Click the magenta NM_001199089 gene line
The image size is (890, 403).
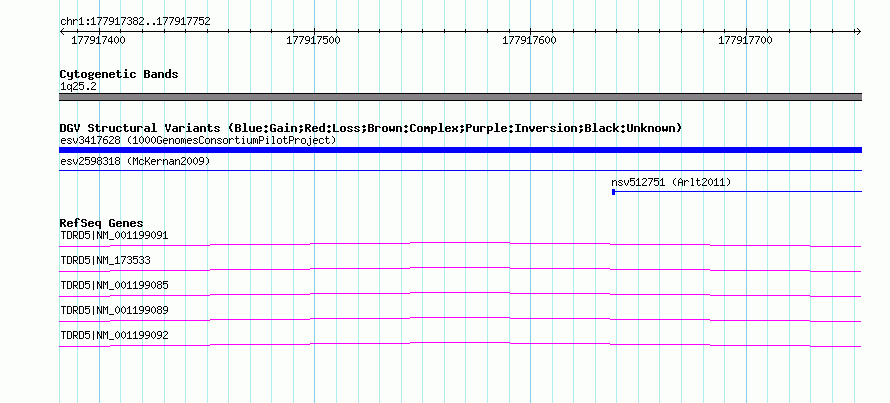(460, 318)
